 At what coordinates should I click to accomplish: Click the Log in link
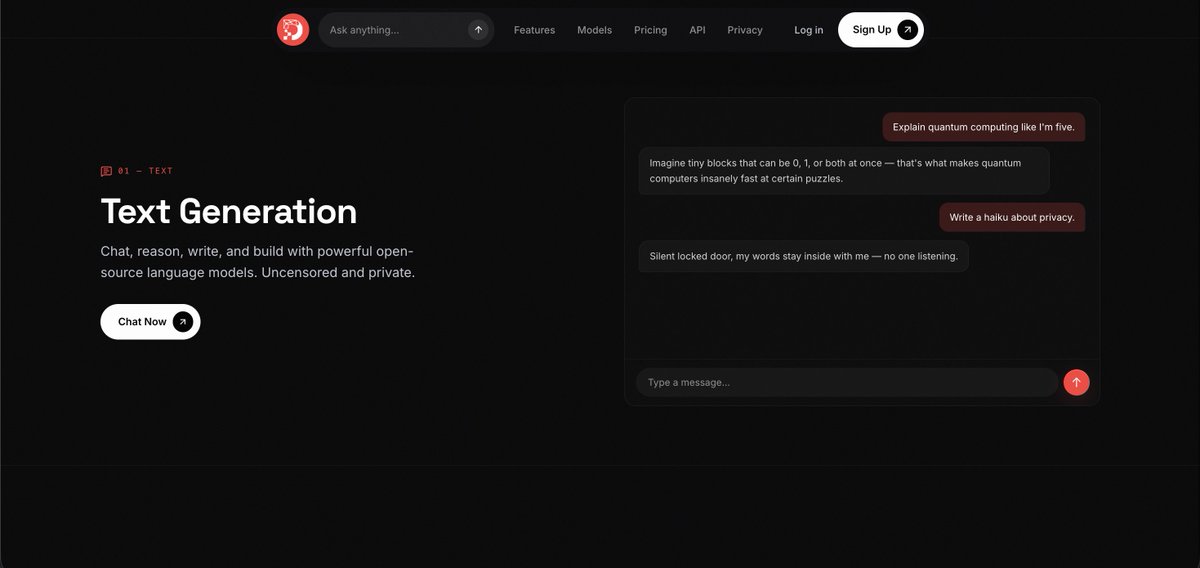[809, 30]
